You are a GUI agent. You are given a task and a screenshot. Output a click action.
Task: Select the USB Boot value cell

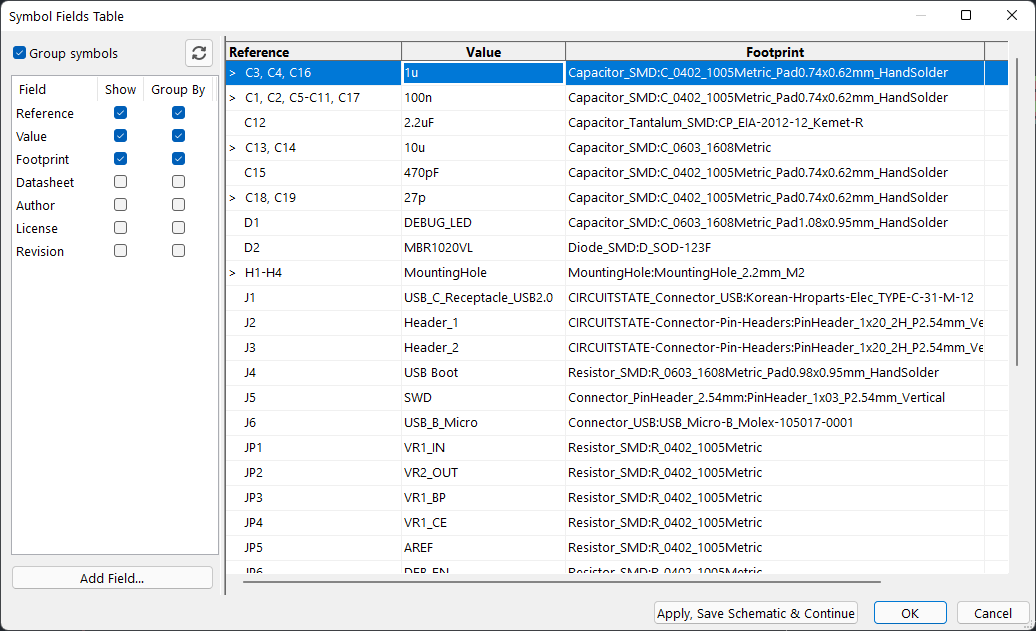coord(483,373)
